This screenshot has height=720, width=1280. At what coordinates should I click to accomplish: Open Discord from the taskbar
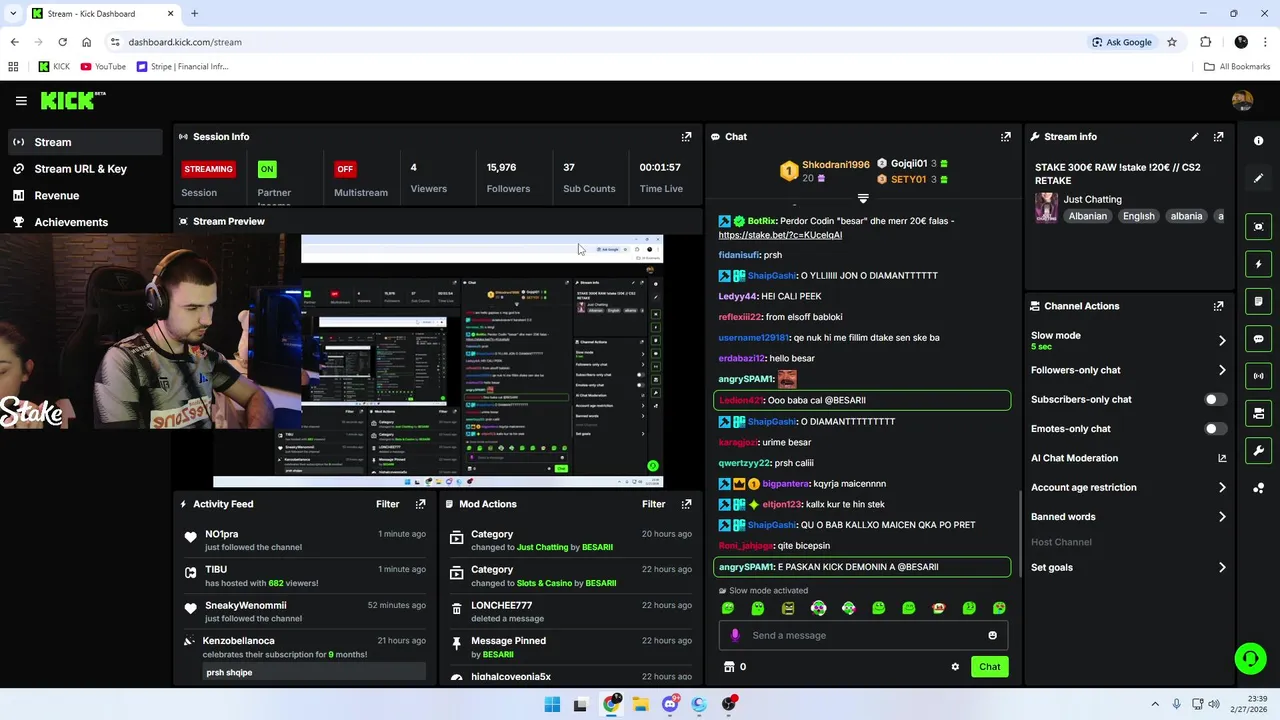pyautogui.click(x=670, y=704)
